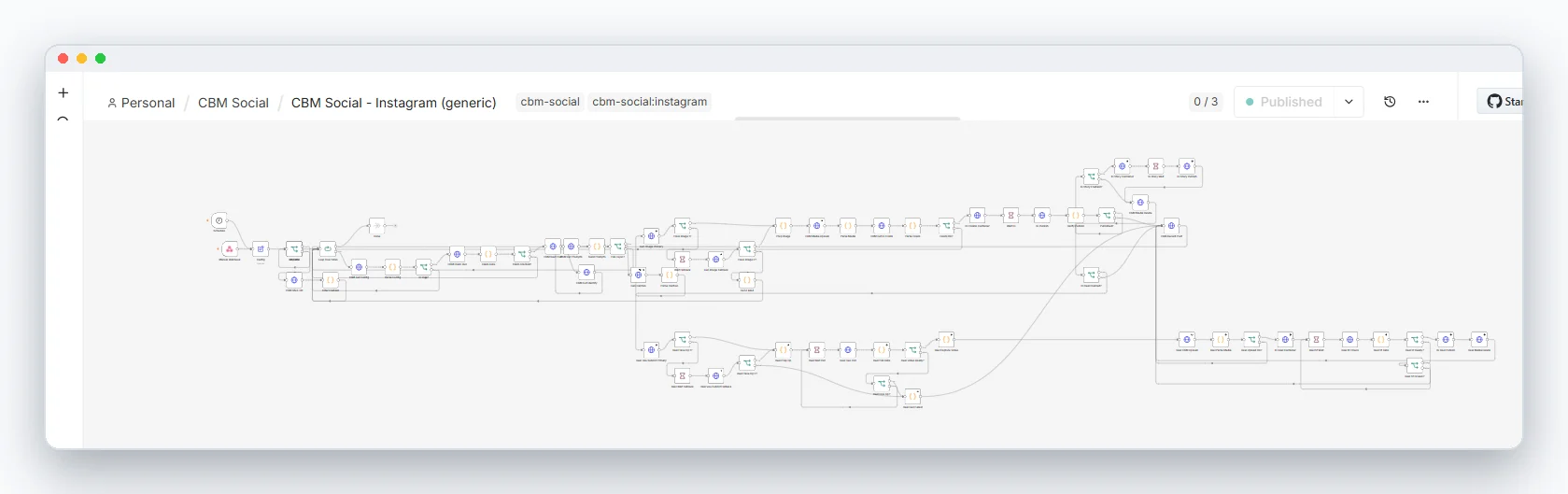Click the workflow name CBM Social - Instagram (generic)
Image resolution: width=1568 pixels, height=494 pixels.
[x=394, y=103]
